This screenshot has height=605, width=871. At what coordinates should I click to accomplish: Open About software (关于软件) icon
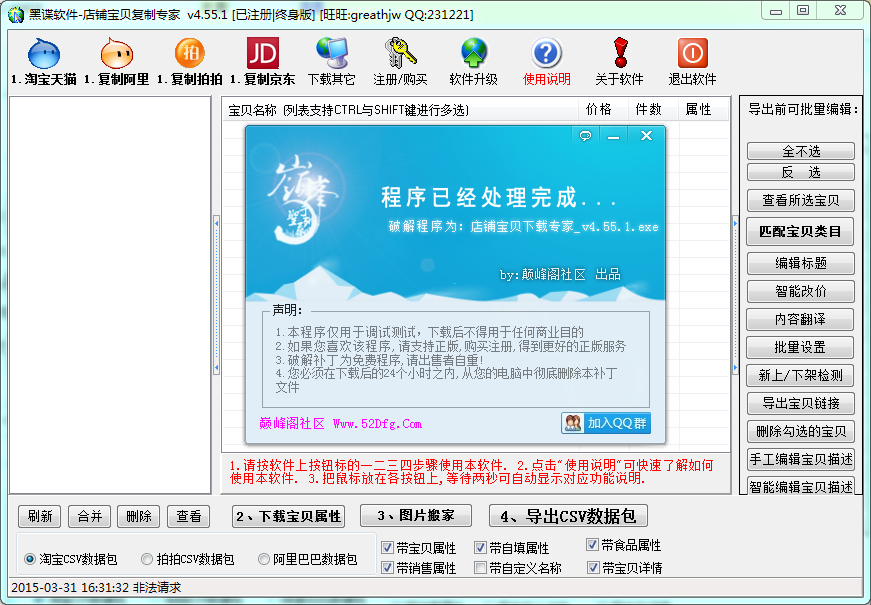619,61
